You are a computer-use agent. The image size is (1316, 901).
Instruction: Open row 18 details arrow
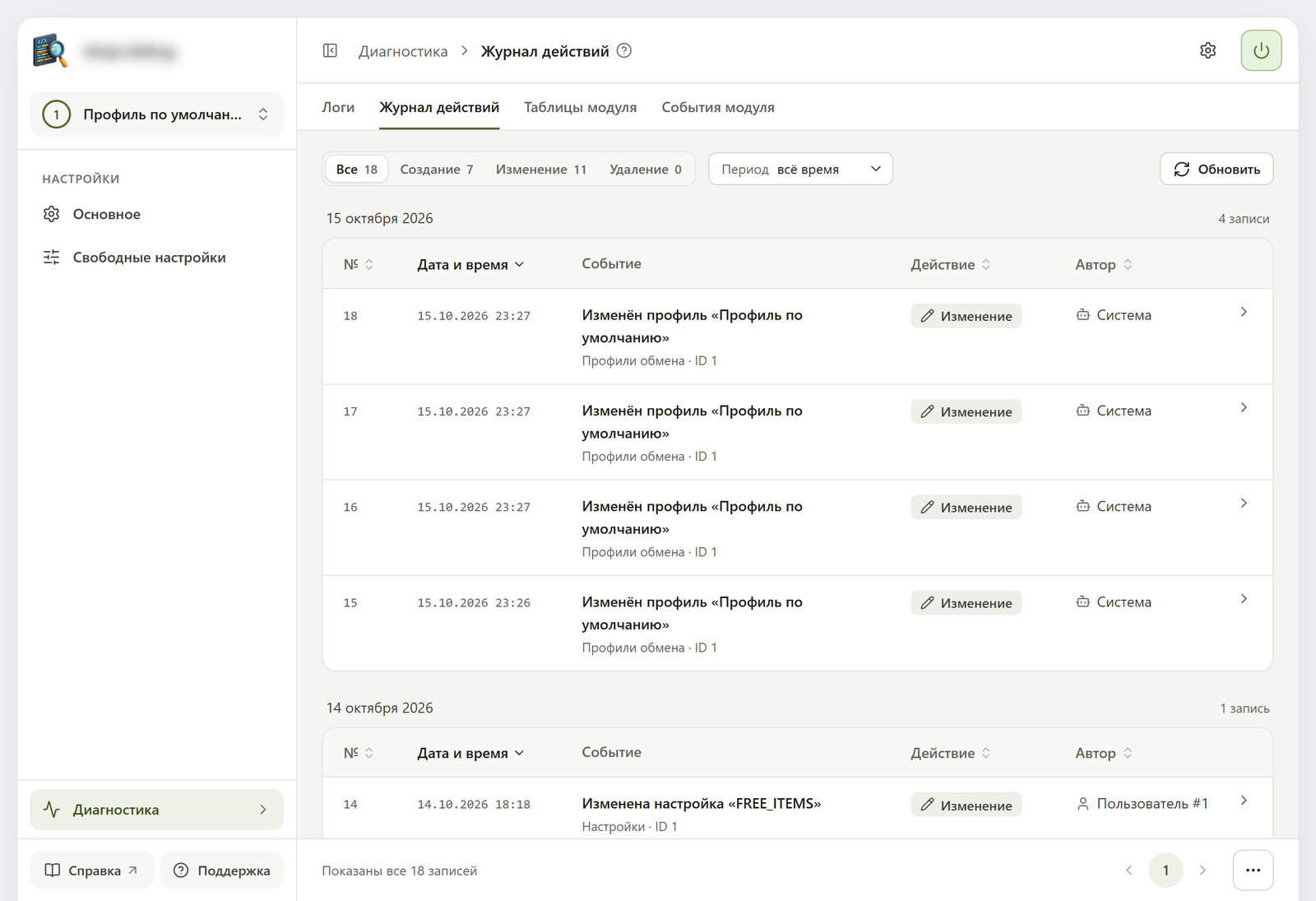(x=1244, y=312)
